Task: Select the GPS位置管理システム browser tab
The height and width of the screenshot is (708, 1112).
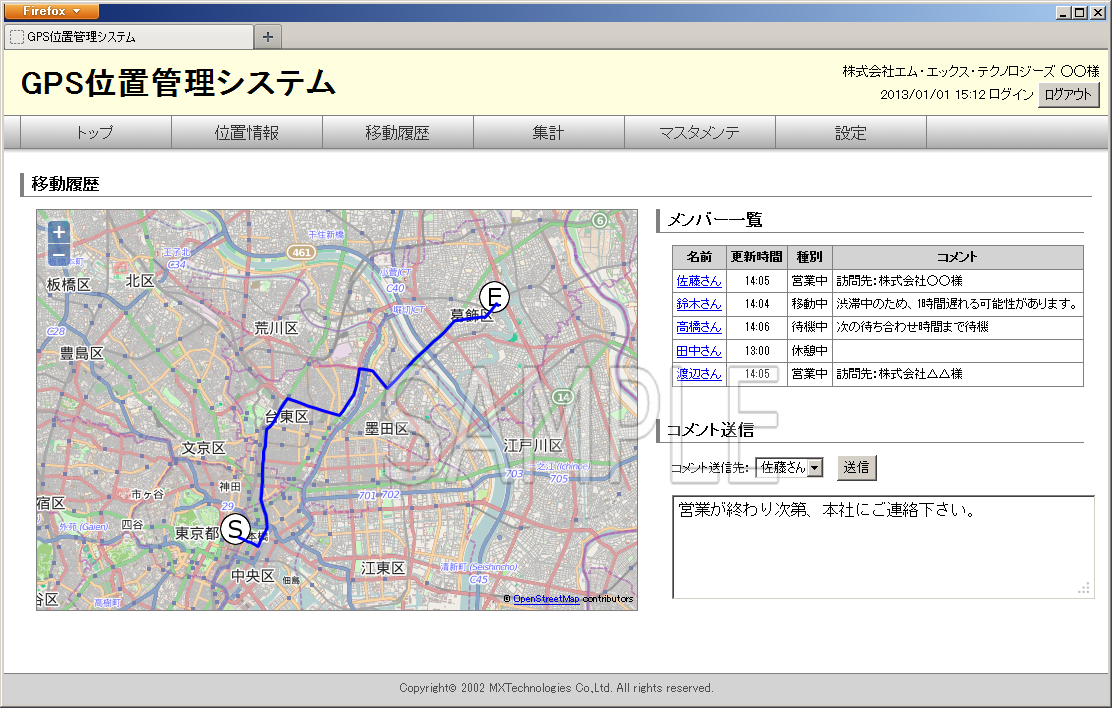Action: (128, 37)
